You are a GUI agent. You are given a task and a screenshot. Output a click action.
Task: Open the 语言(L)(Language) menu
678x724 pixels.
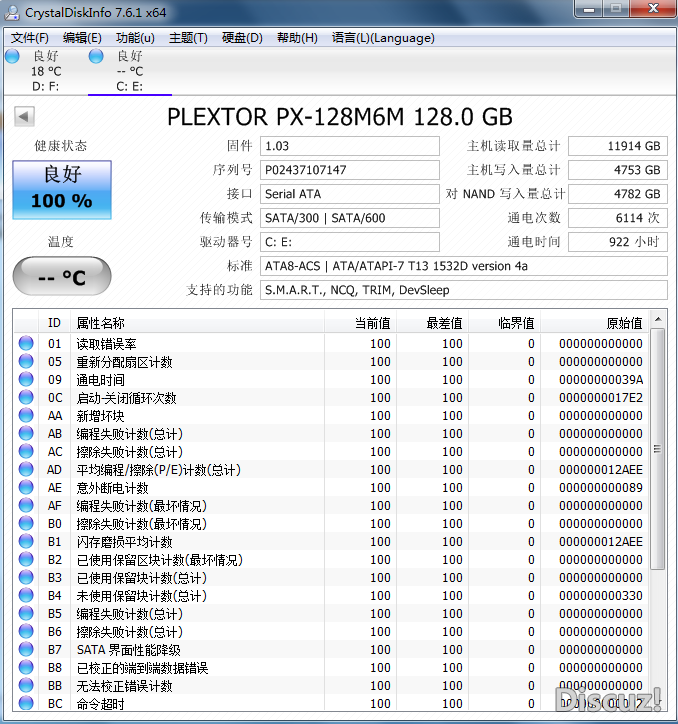click(x=383, y=38)
